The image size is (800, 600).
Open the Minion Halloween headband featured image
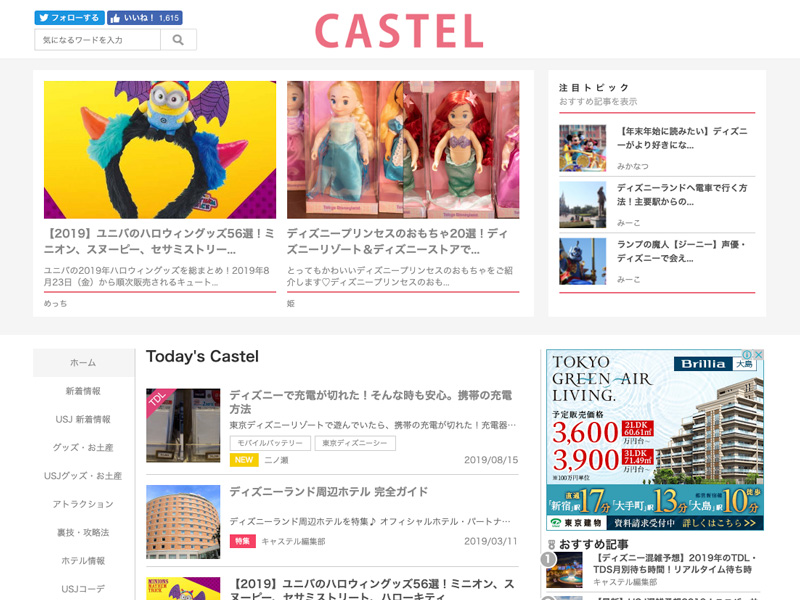pyautogui.click(x=160, y=150)
